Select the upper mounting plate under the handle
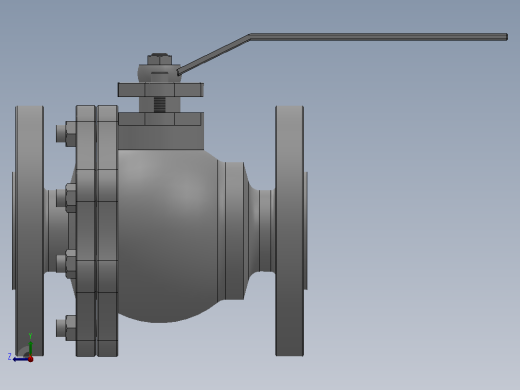Screen dimensions: 520x390 pos(161,90)
